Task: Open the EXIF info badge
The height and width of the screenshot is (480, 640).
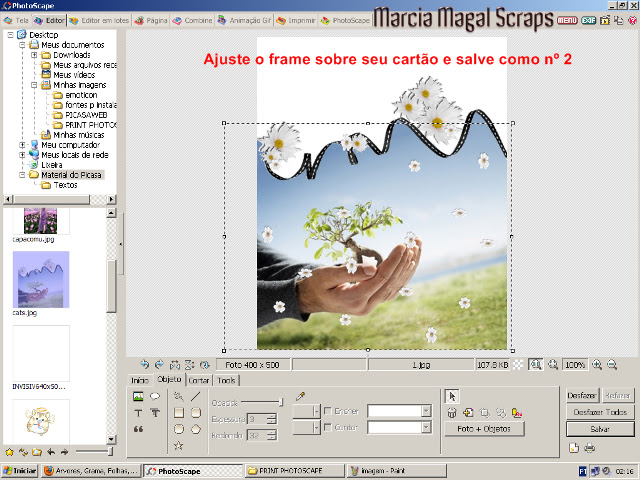Action: pos(589,20)
